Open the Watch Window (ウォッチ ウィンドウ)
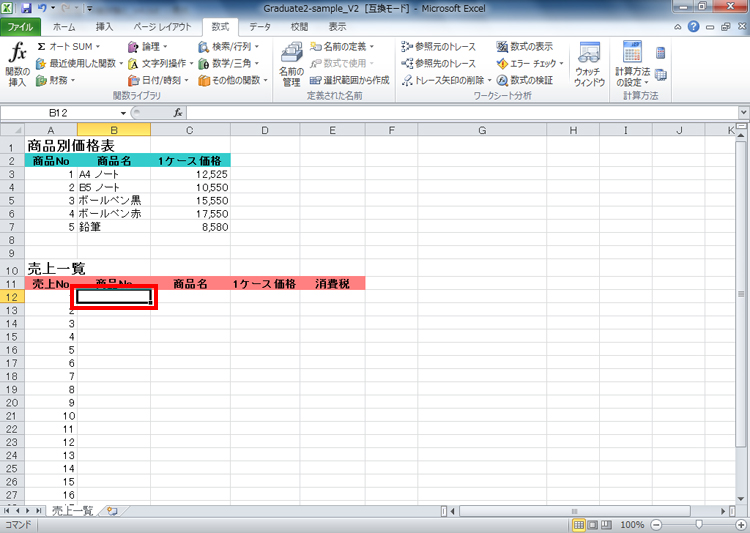This screenshot has width=750, height=533. 589,64
